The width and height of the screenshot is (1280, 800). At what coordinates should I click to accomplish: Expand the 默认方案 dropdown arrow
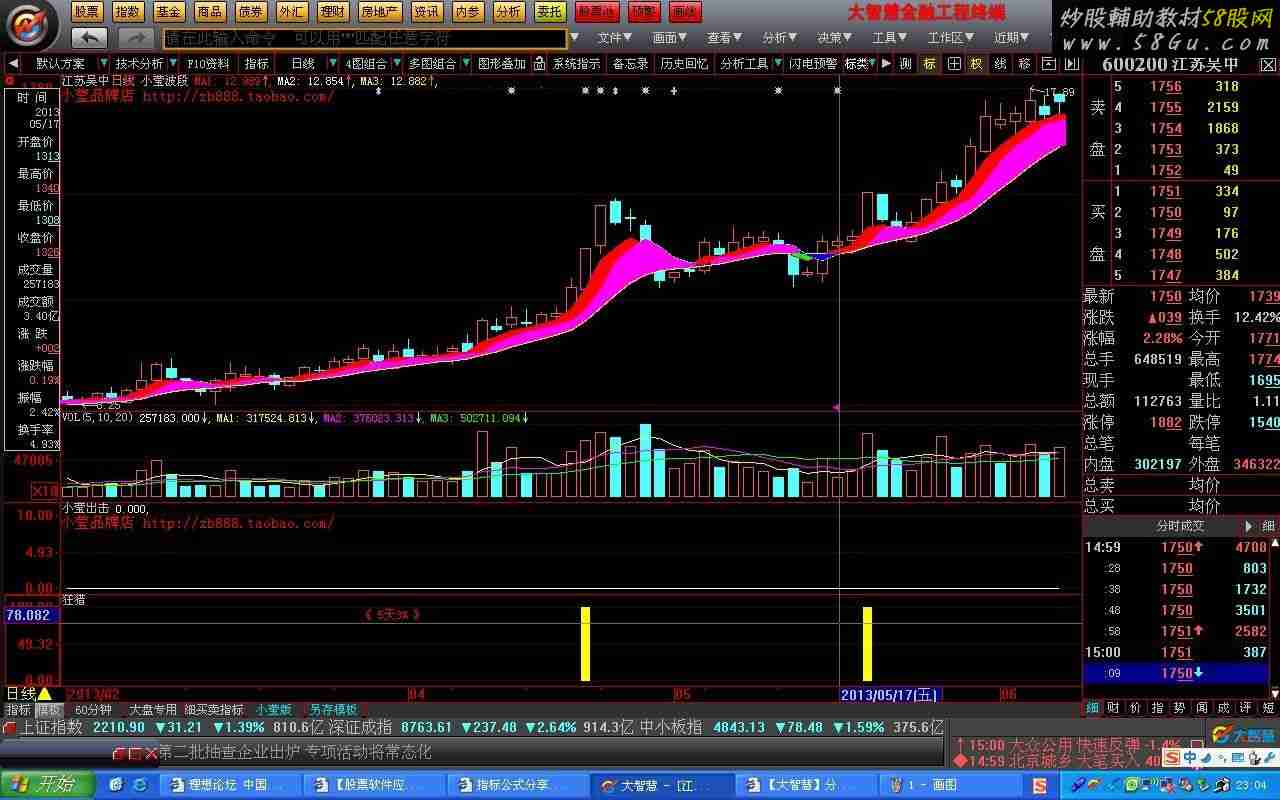(x=104, y=63)
